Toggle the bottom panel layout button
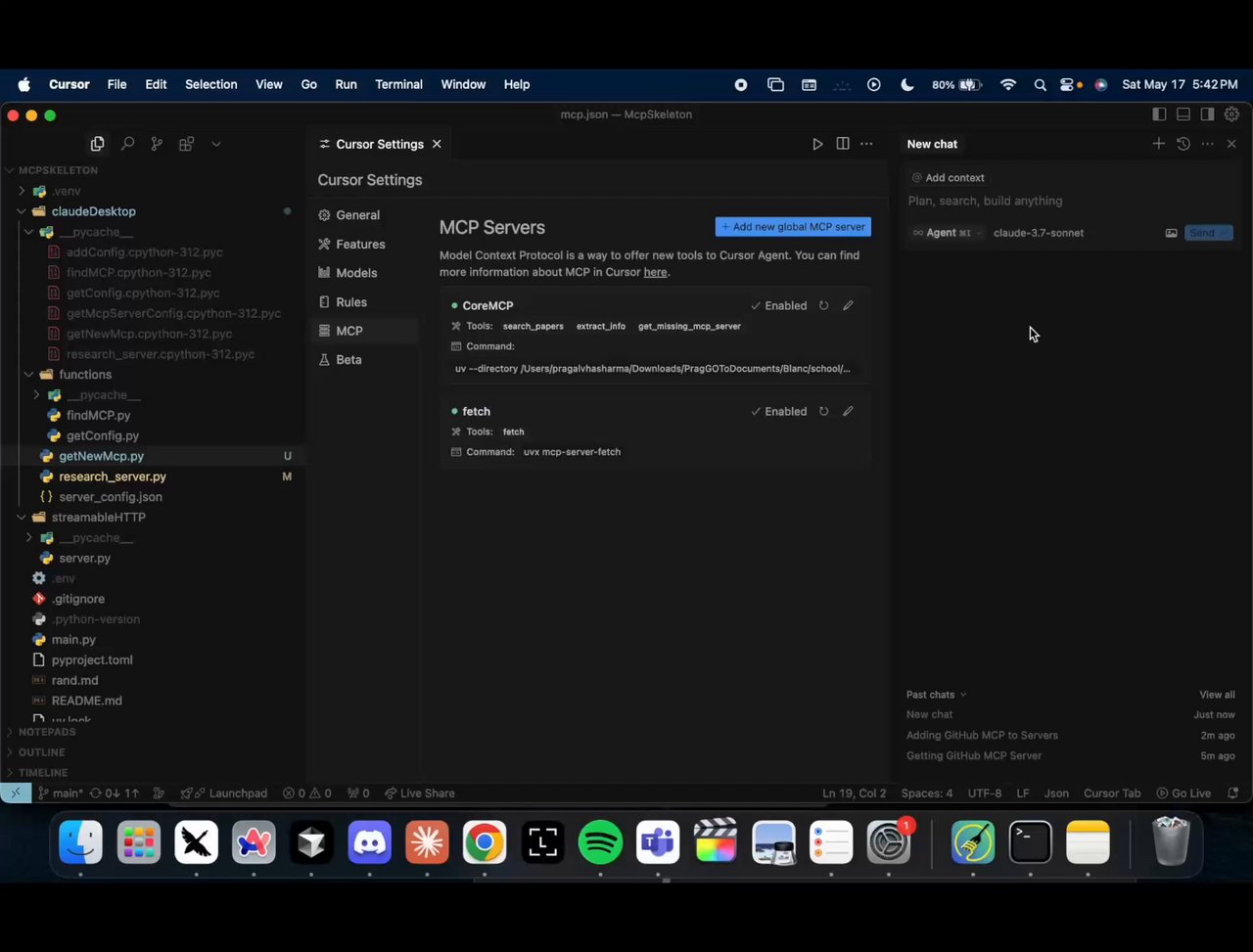The width and height of the screenshot is (1253, 952). (x=1183, y=114)
